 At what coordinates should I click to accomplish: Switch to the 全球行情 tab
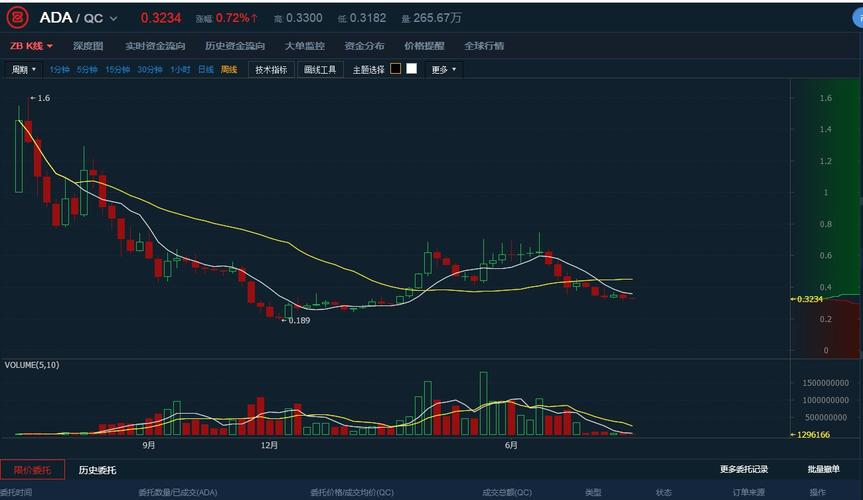pyautogui.click(x=484, y=46)
